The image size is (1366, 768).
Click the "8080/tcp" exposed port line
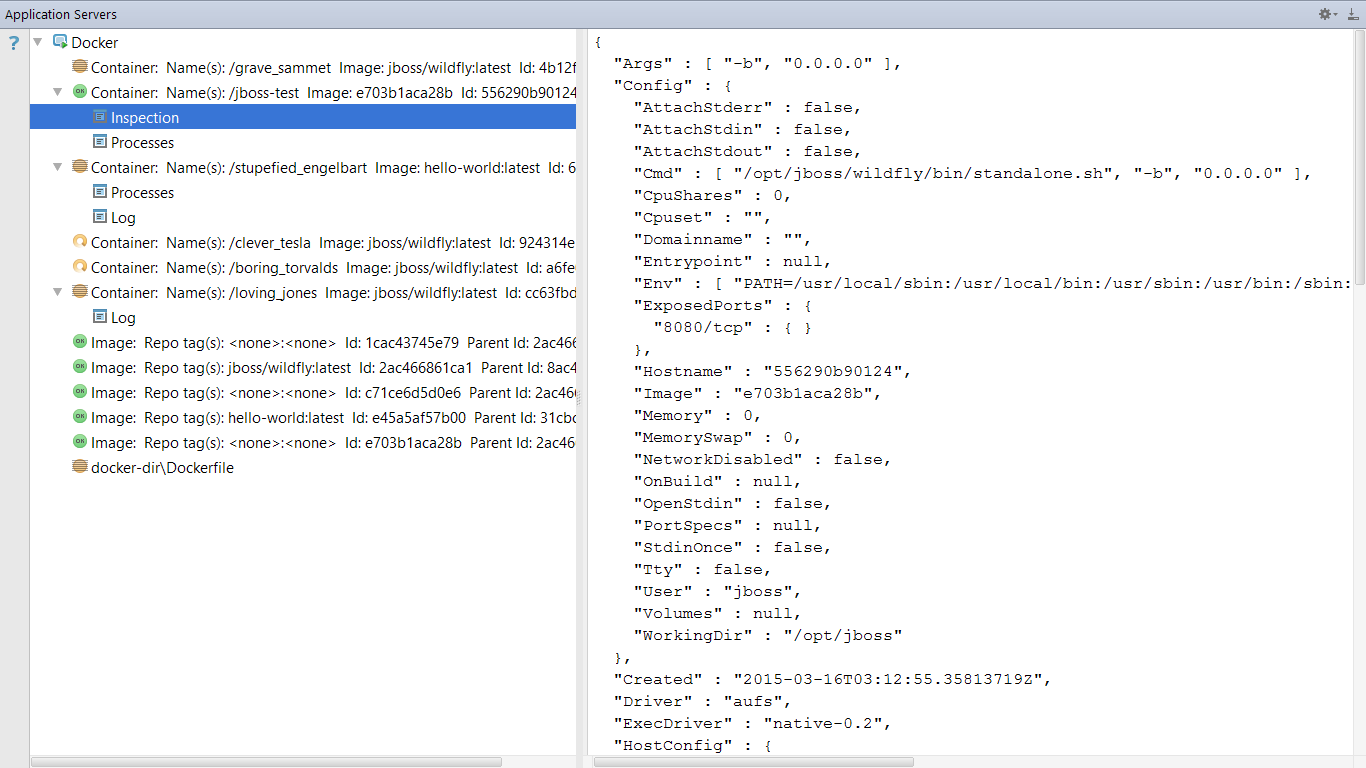(732, 327)
